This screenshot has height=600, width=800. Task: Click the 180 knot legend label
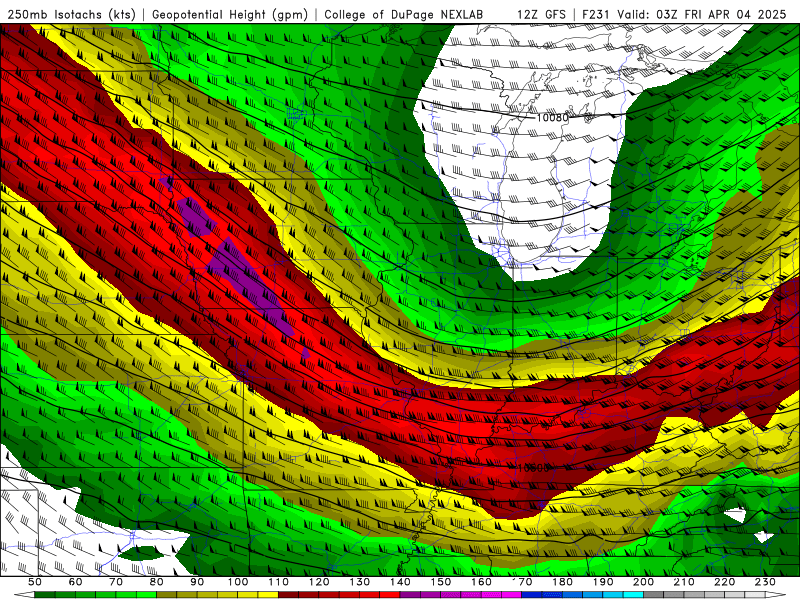pos(562,582)
